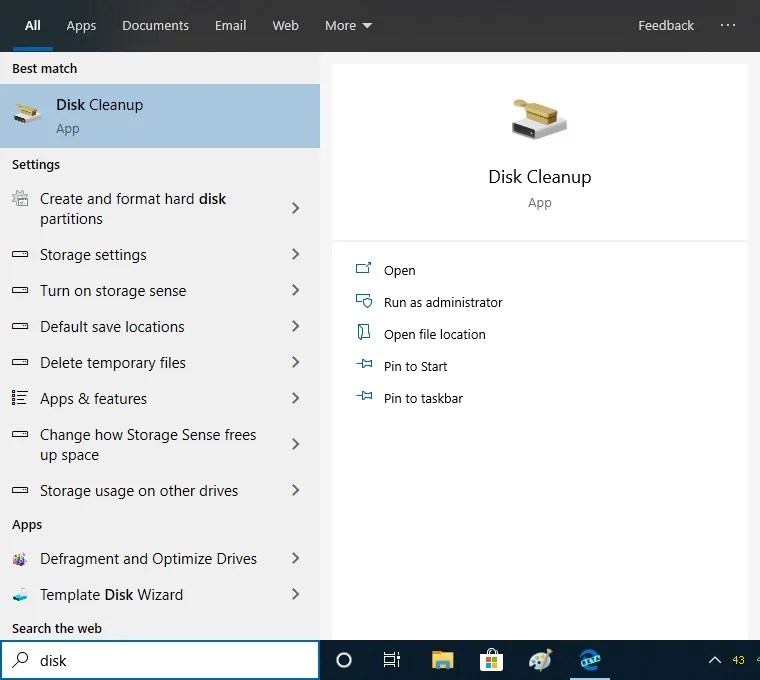Click Run as administrator
This screenshot has width=760, height=680.
(x=443, y=302)
